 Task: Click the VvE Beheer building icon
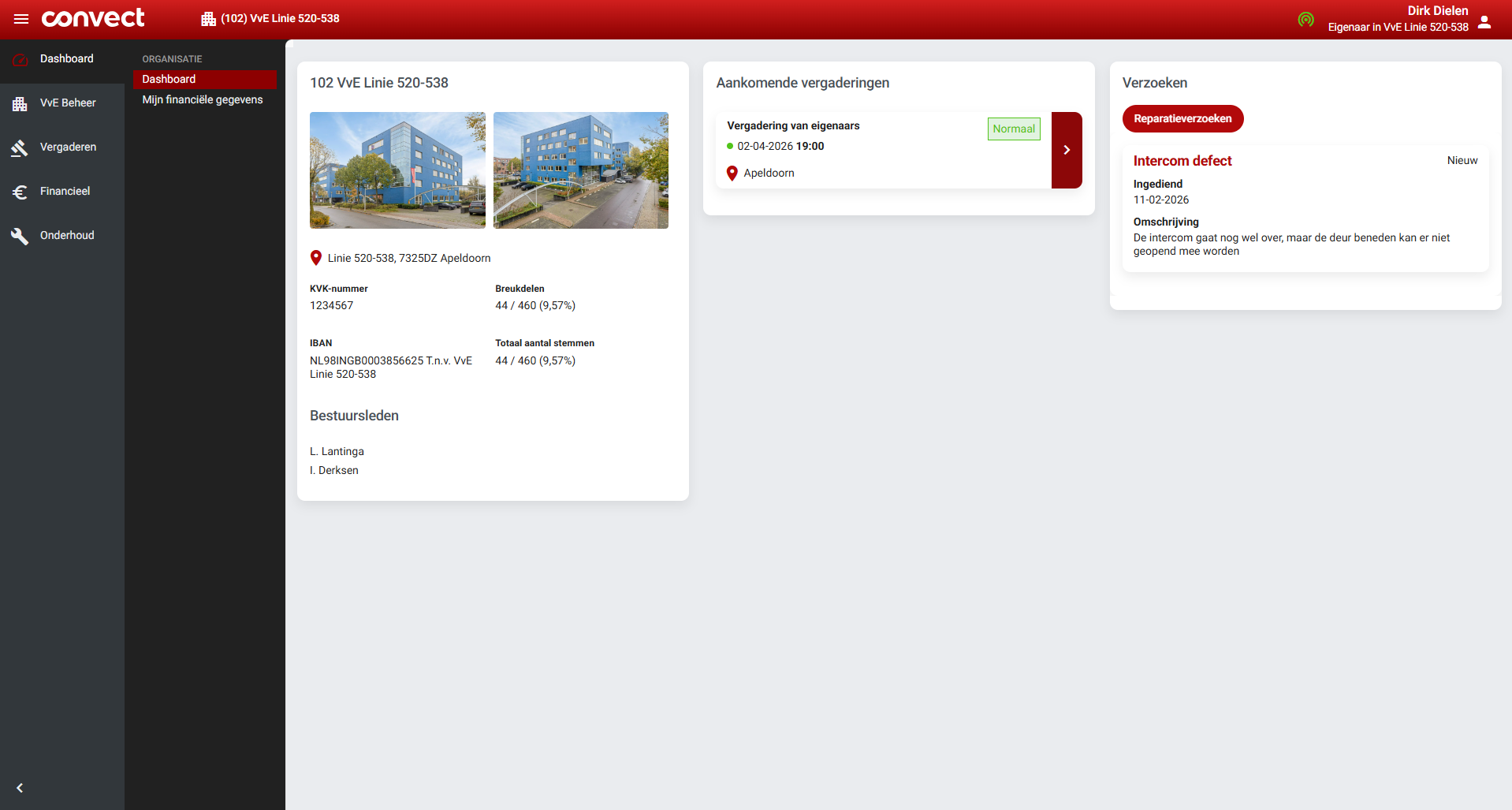click(20, 103)
